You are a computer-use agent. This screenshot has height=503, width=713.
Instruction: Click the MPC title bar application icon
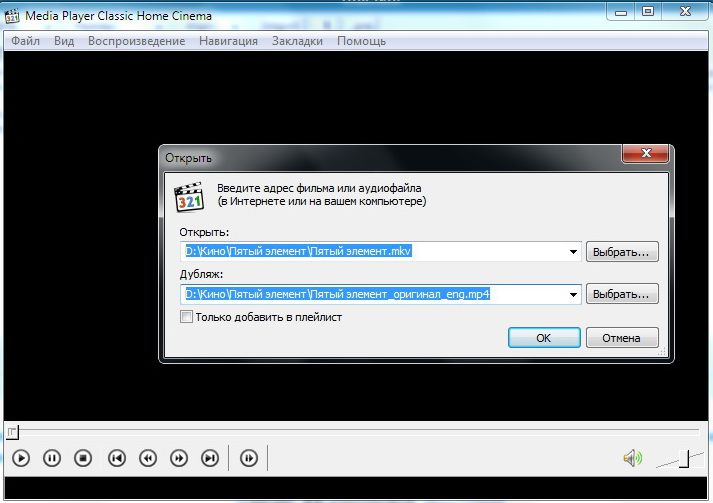[x=11, y=15]
